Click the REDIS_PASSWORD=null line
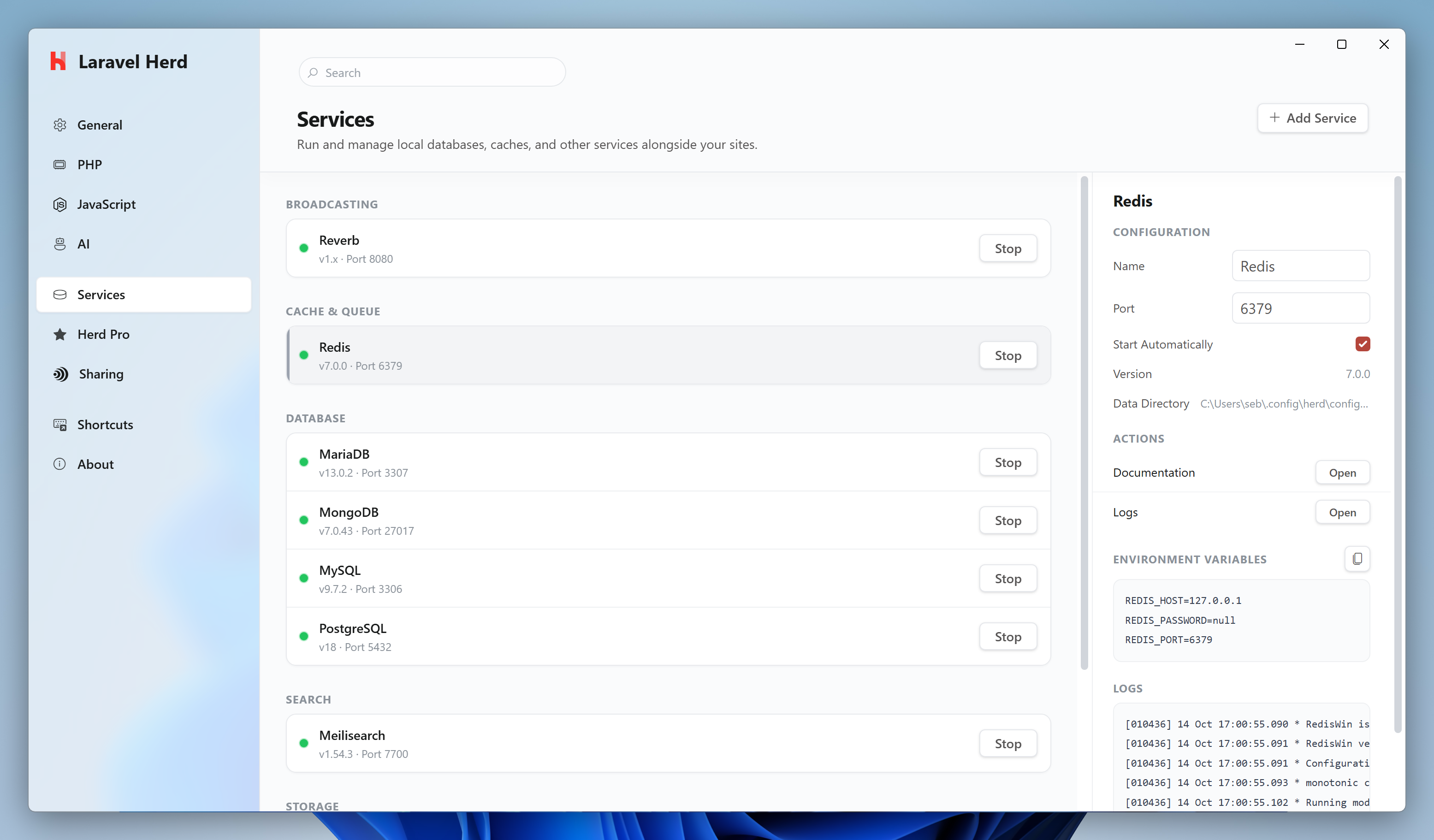Image resolution: width=1434 pixels, height=840 pixels. [1179, 620]
